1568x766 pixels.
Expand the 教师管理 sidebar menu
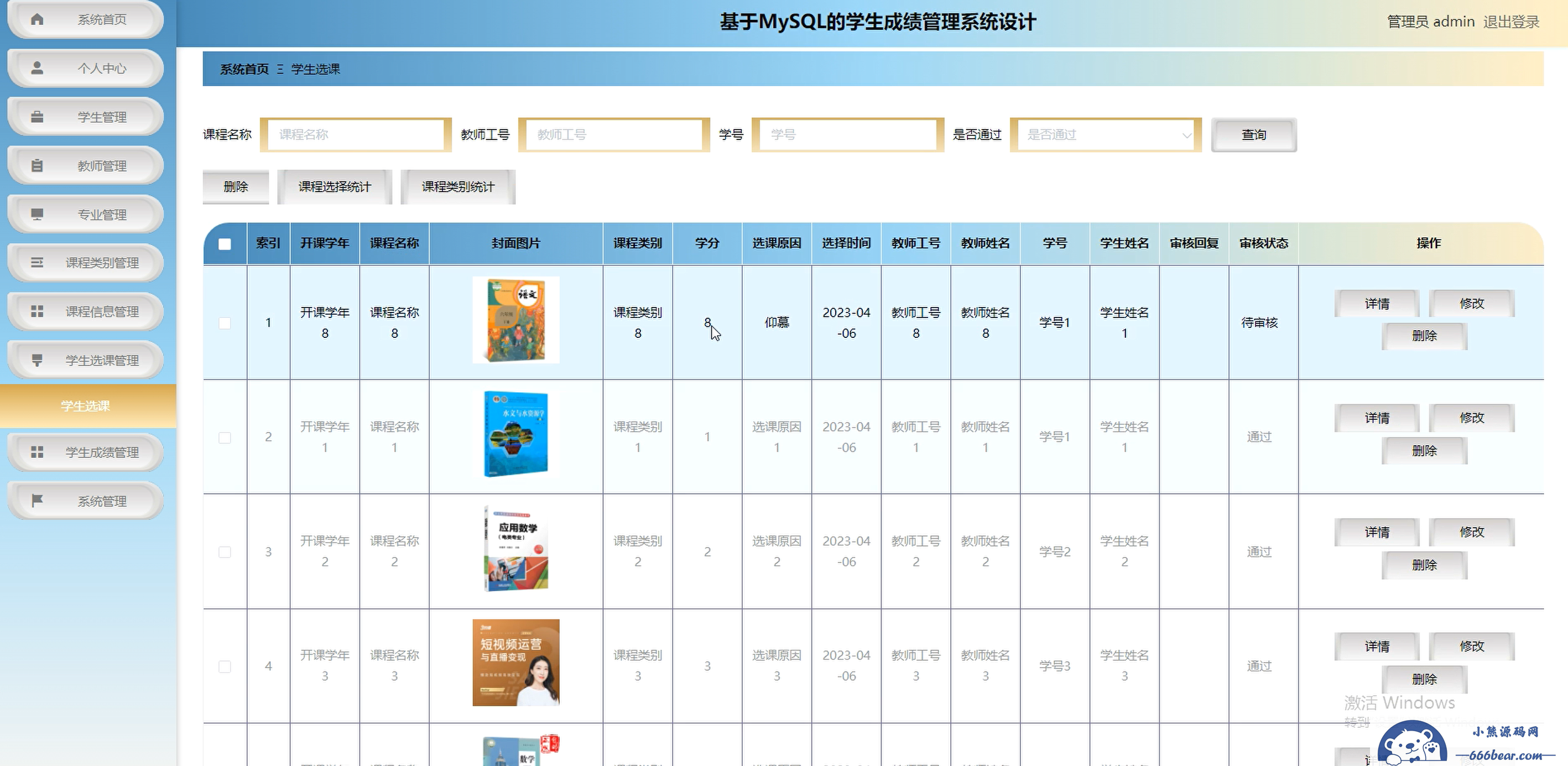tap(85, 165)
